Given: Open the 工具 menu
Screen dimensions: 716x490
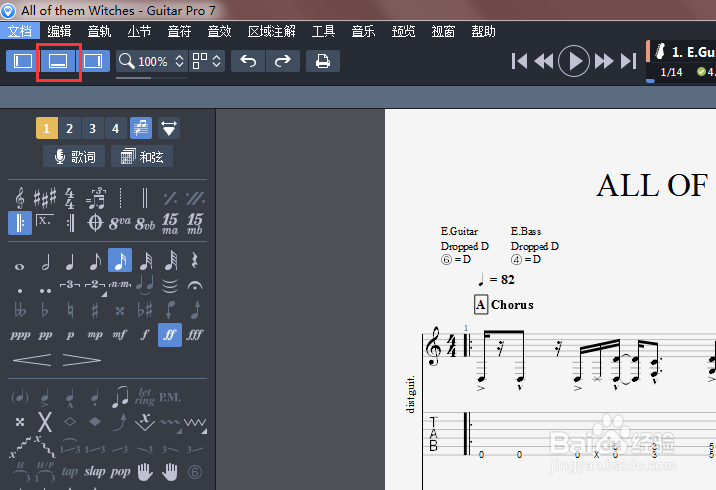Looking at the screenshot, I should pyautogui.click(x=323, y=31).
